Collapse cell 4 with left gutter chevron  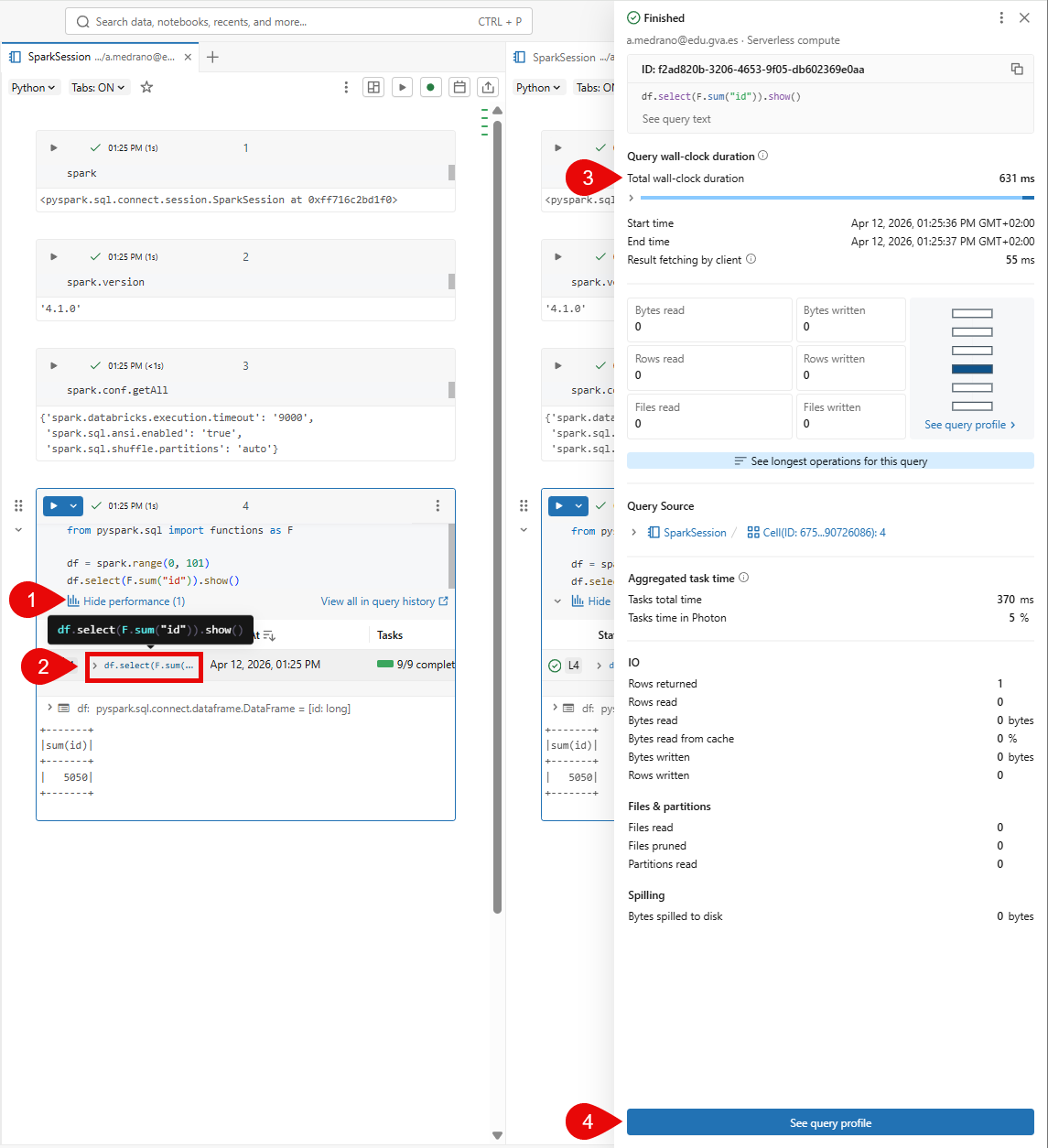18,529
